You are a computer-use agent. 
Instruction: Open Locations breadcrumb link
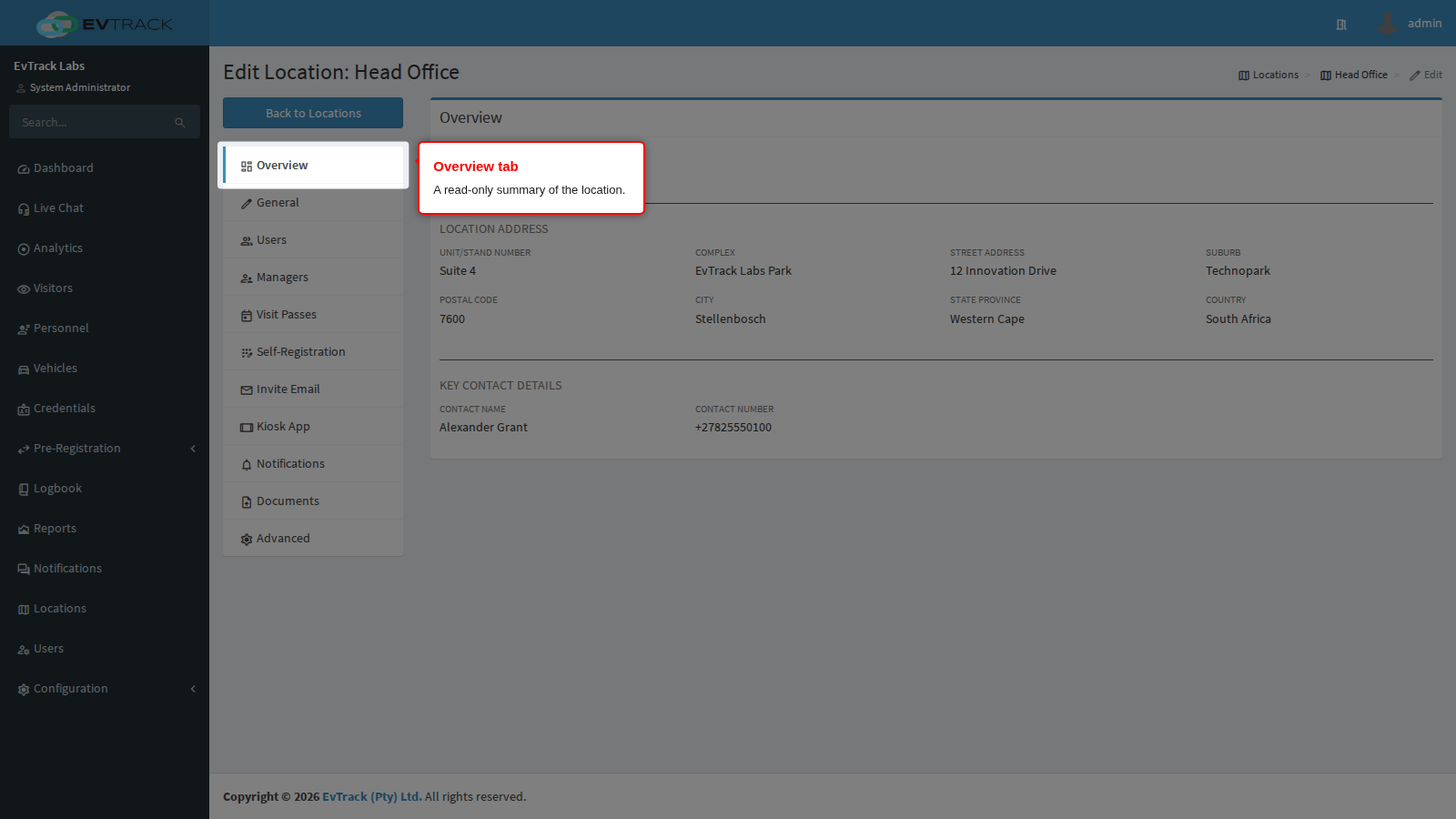point(1269,76)
